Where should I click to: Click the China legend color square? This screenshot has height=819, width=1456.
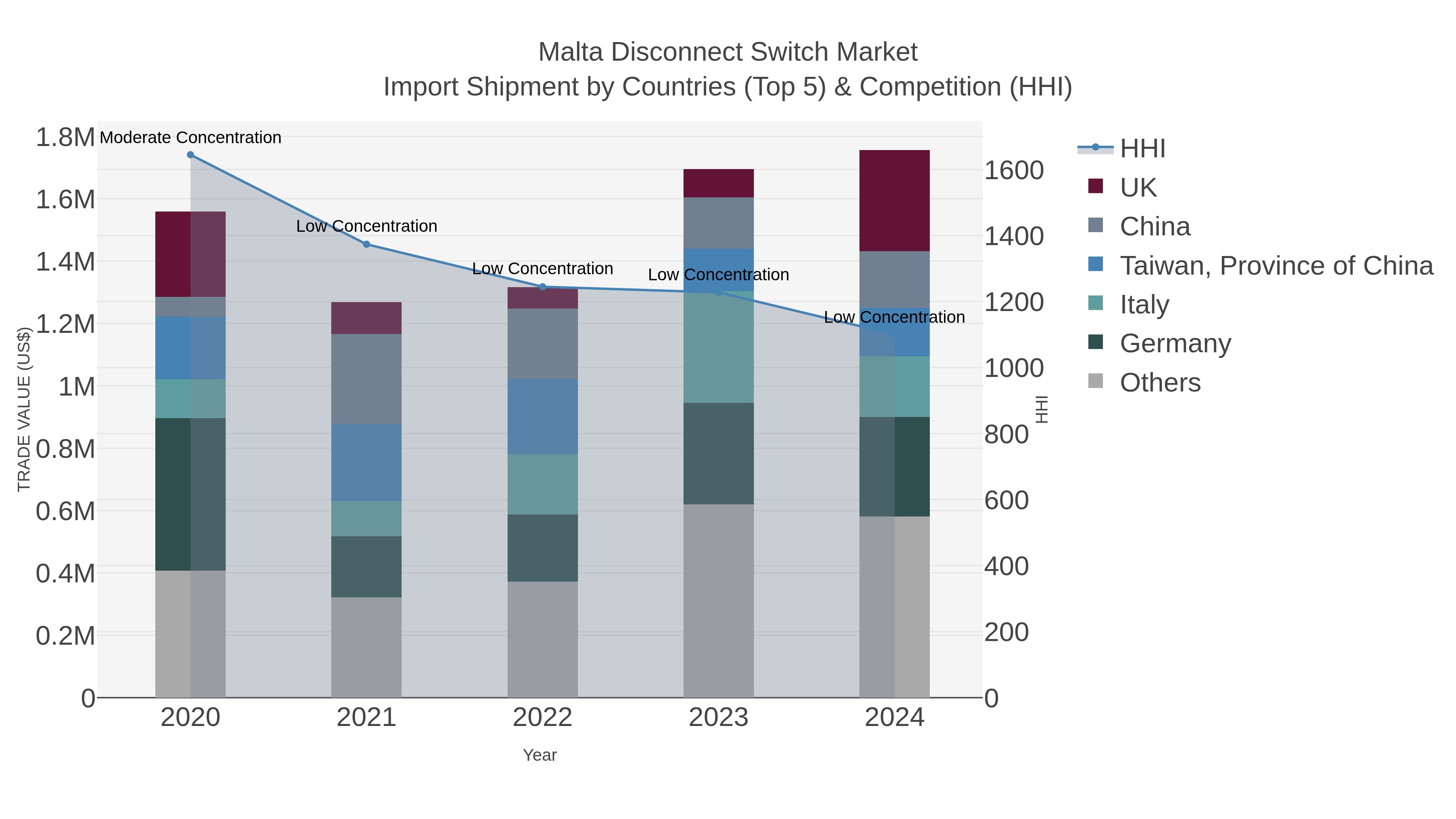(1095, 225)
